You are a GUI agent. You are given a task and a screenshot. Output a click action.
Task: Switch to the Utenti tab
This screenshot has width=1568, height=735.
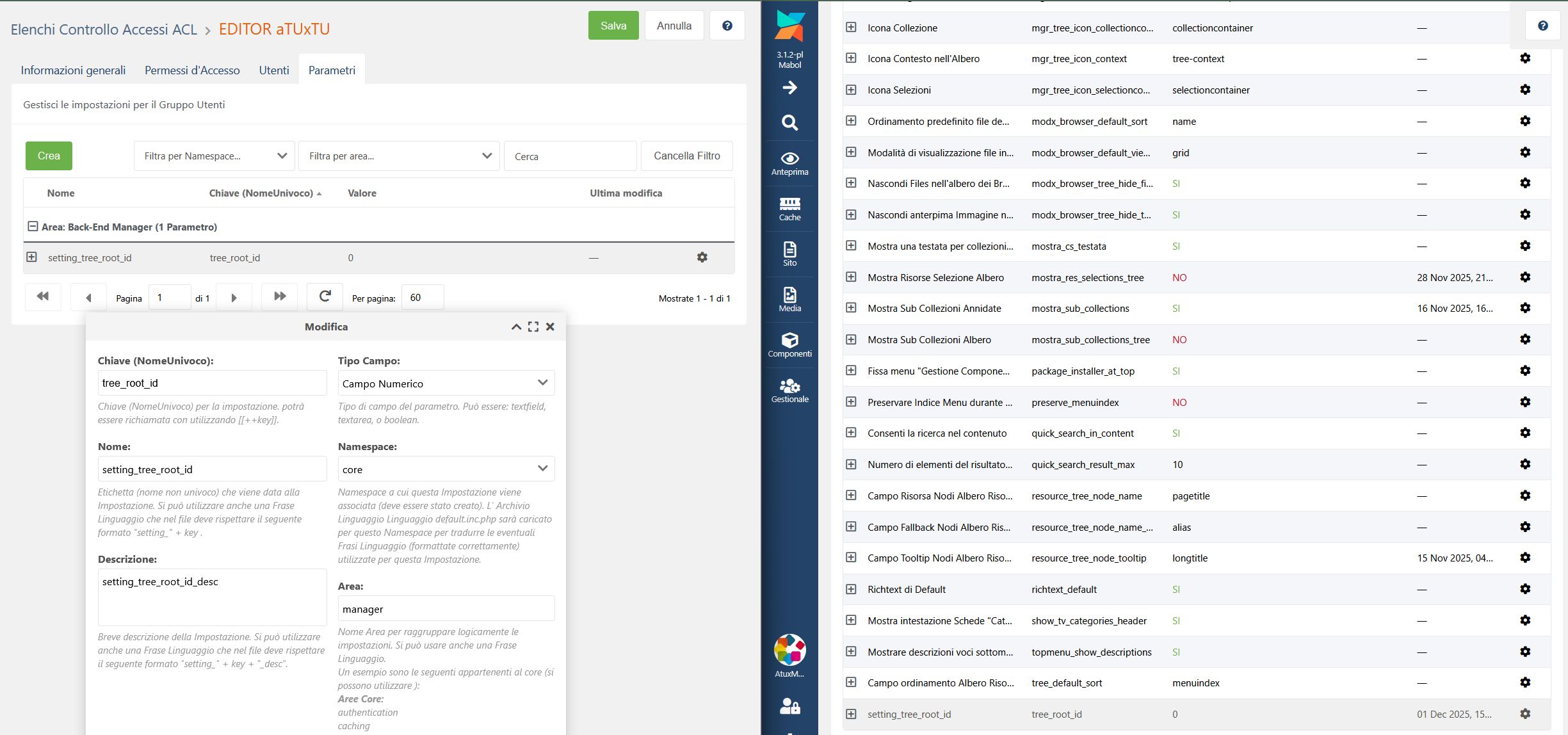tap(274, 70)
